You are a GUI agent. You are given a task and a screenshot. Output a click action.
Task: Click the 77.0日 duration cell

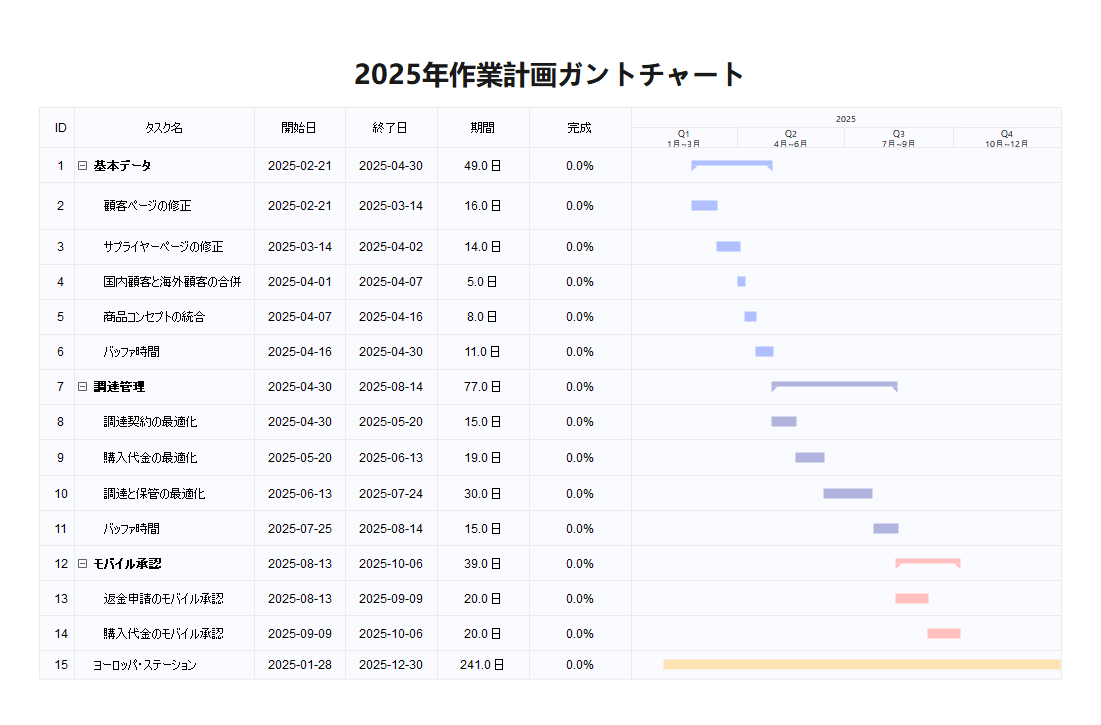483,387
